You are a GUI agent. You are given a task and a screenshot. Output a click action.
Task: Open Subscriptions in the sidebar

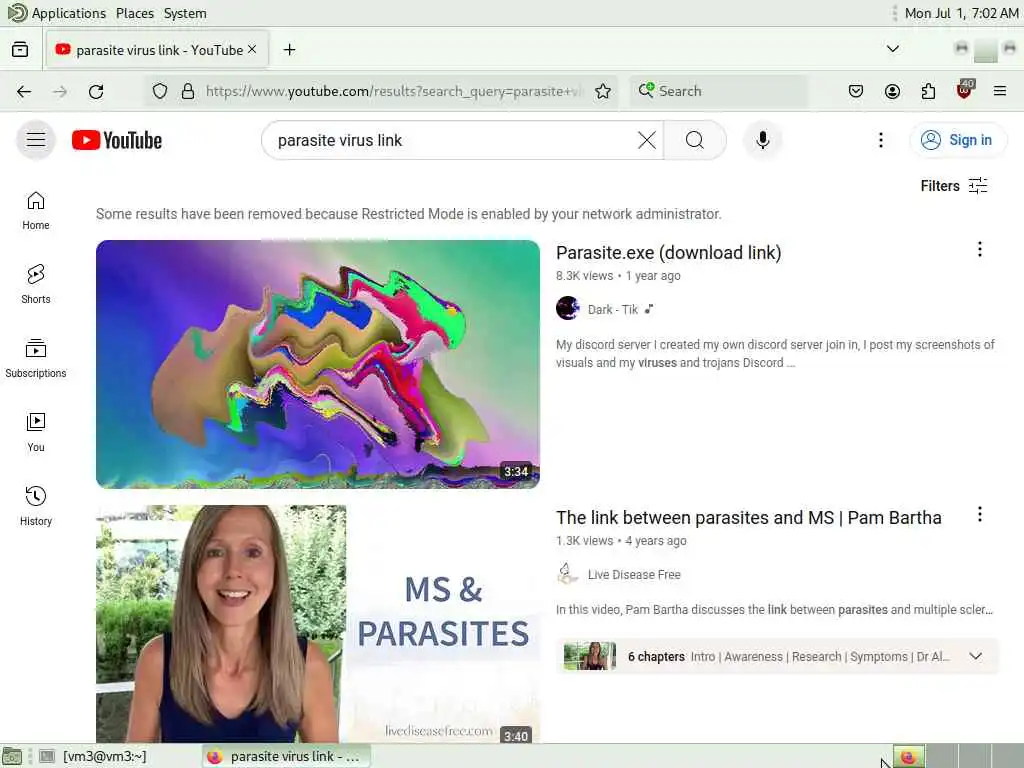pyautogui.click(x=36, y=359)
